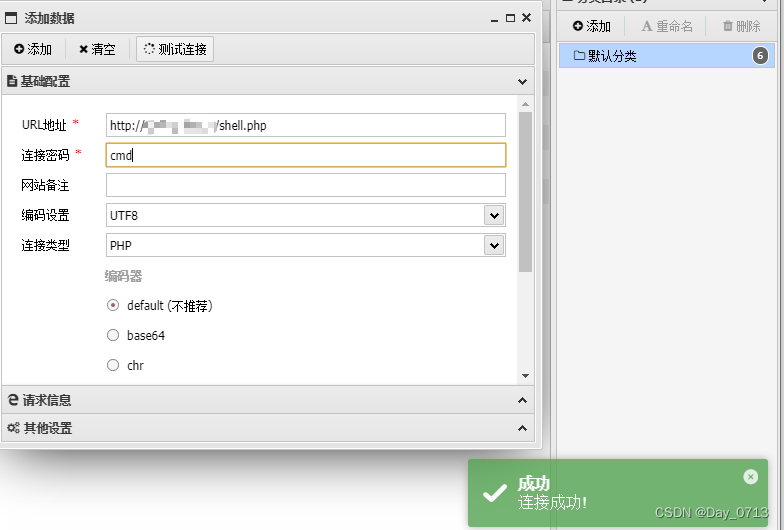Dismiss the 成功 notification close icon

click(x=750, y=476)
